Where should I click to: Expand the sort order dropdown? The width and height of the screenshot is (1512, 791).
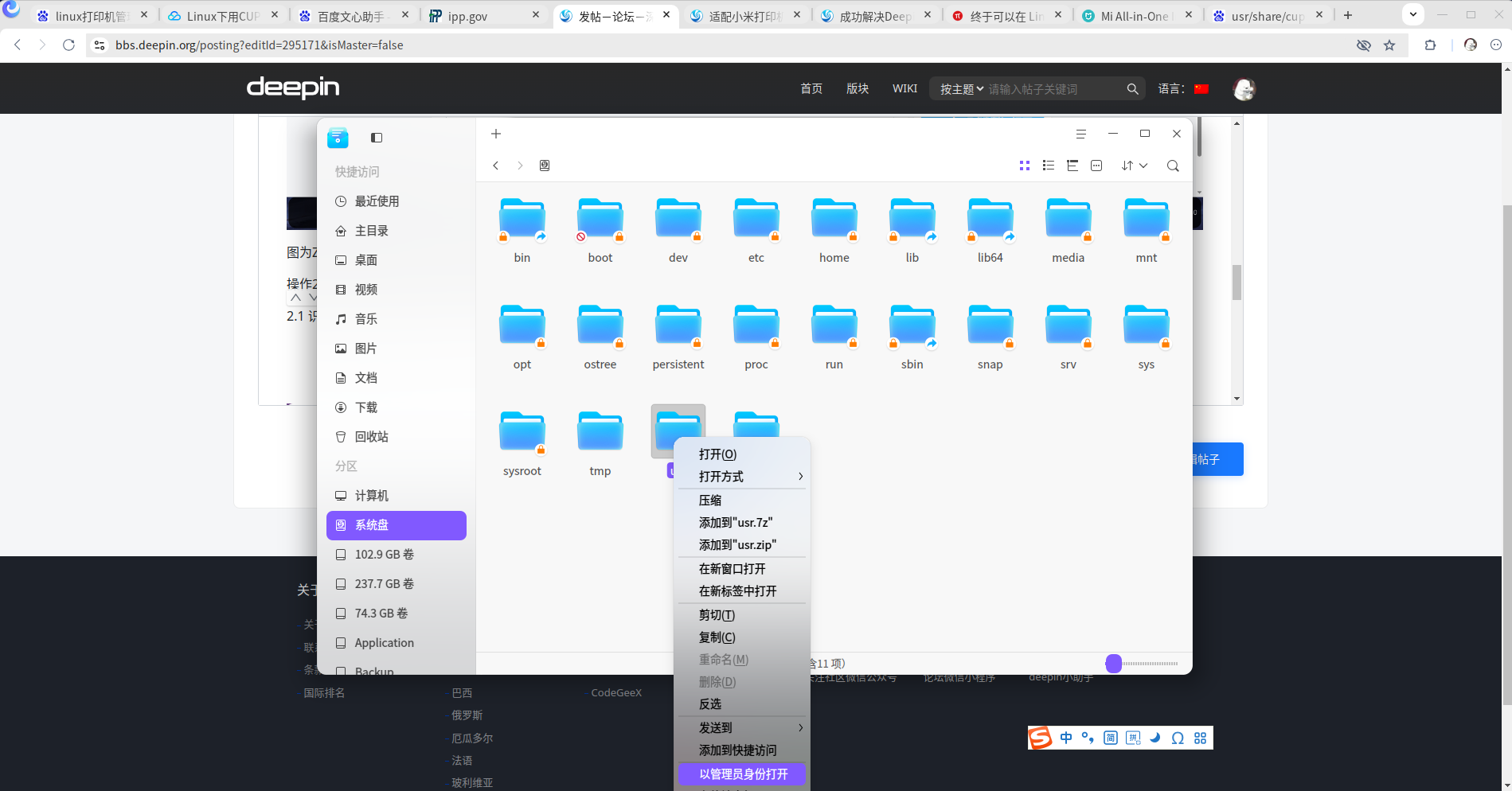[x=1135, y=166]
